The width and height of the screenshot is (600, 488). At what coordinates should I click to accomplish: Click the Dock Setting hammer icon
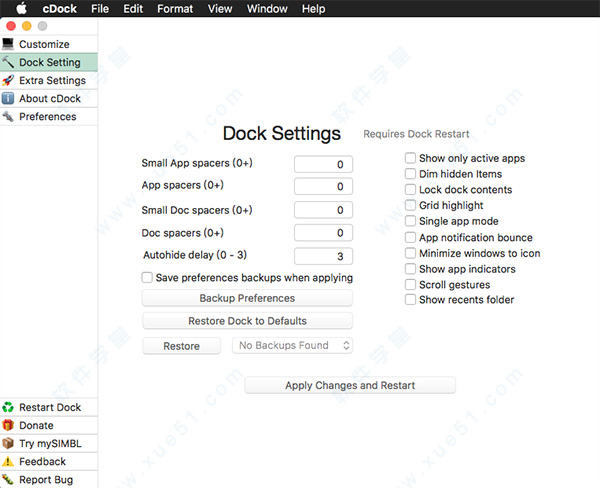click(x=8, y=62)
